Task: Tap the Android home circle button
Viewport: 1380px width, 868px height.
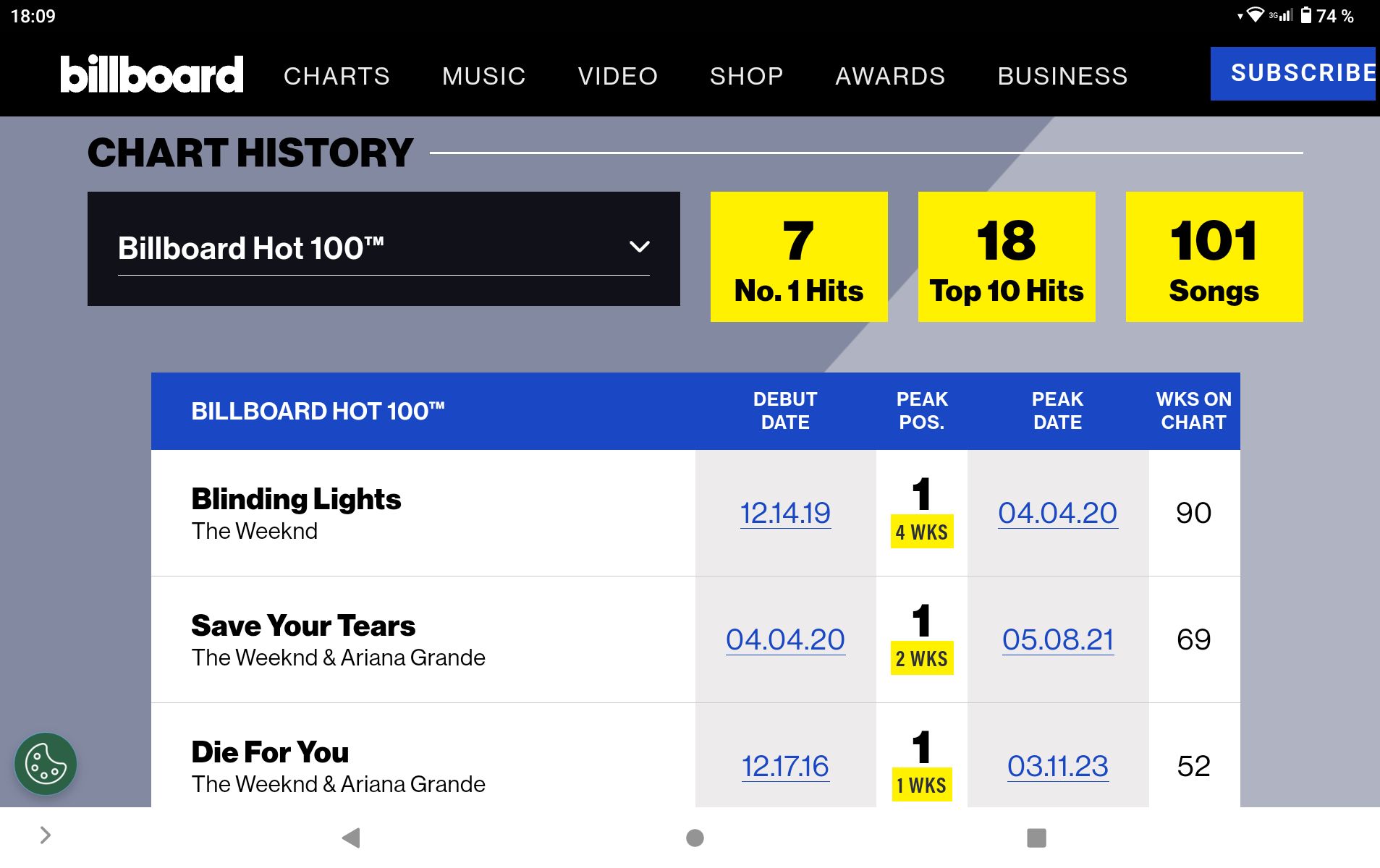Action: [x=695, y=838]
